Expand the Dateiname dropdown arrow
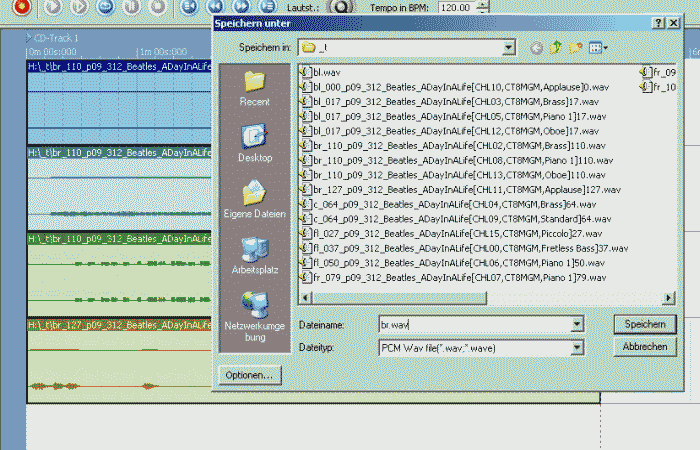The width and height of the screenshot is (700, 450). pos(577,325)
